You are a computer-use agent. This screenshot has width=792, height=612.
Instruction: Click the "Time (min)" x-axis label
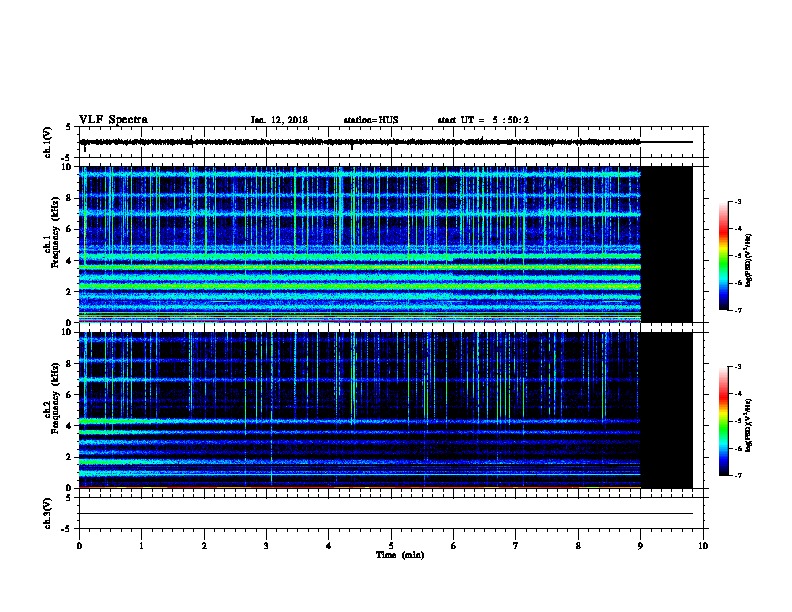(400, 555)
